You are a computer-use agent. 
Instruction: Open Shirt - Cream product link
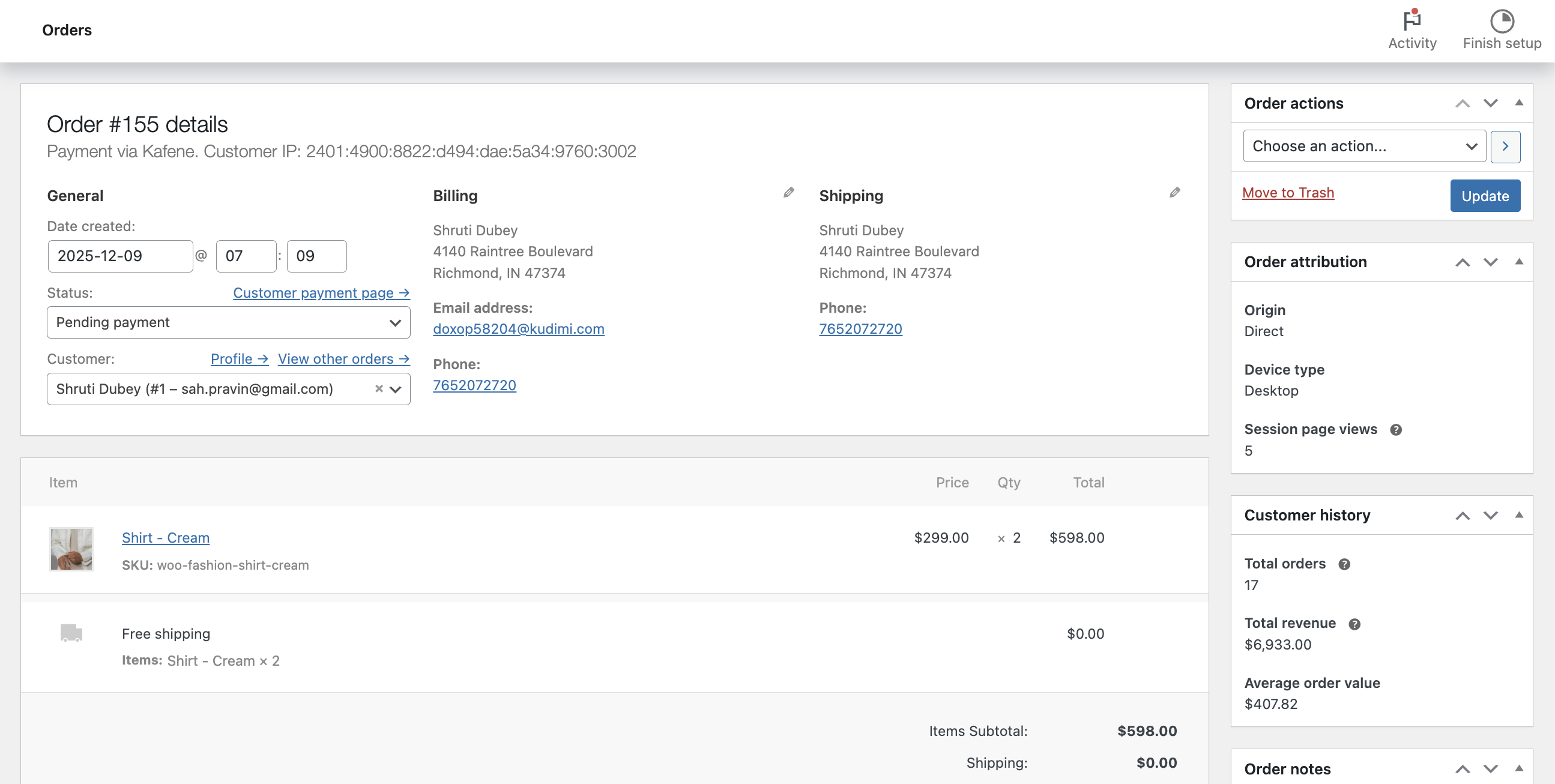165,538
